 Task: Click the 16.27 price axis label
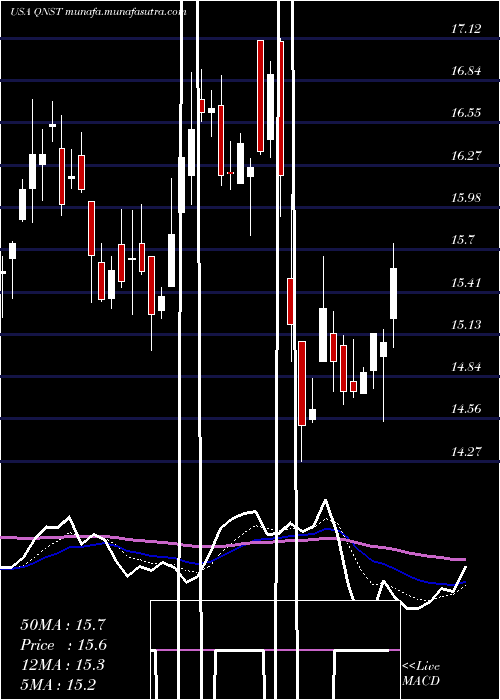click(466, 155)
